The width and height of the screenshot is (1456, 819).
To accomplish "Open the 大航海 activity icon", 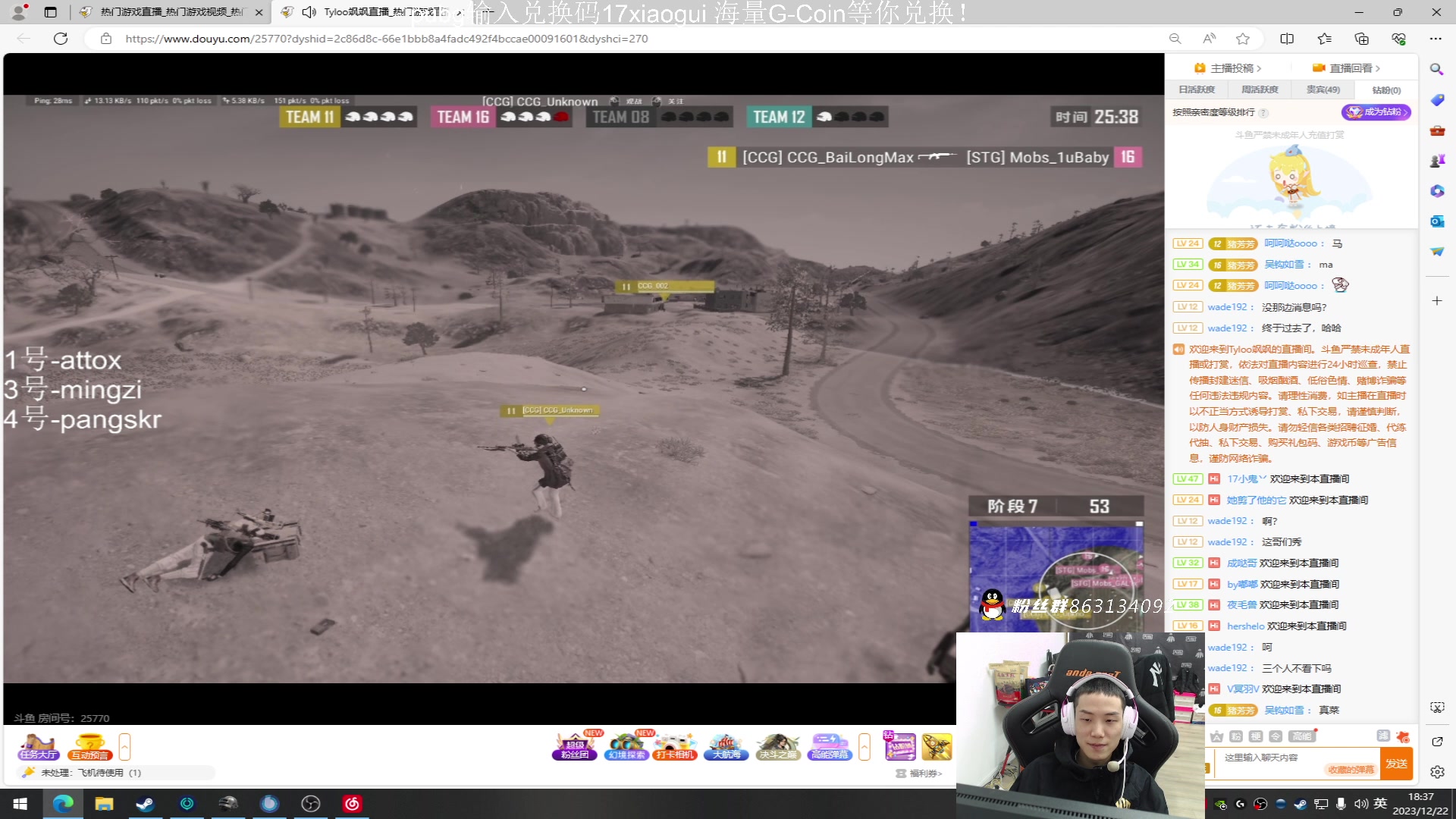I will tap(726, 747).
